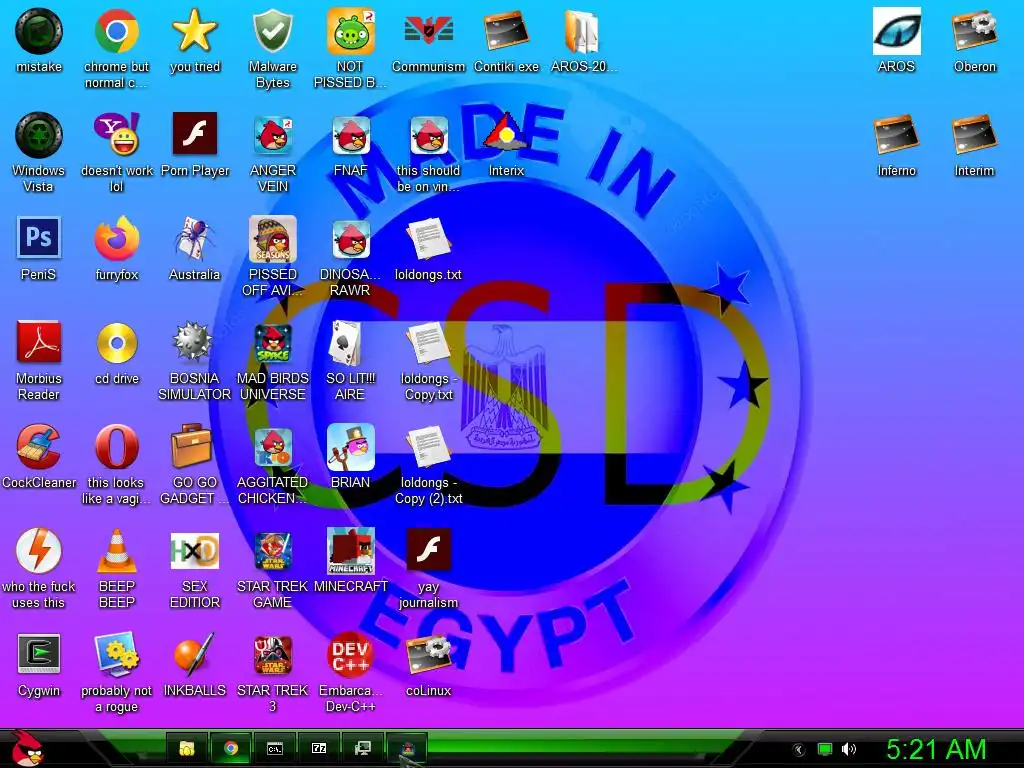
Task: Open the BRIAN slingshot bird icon
Action: 351,447
